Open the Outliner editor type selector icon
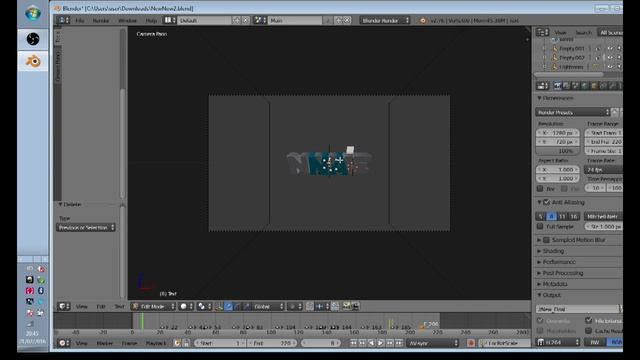The height and width of the screenshot is (360, 640). [x=542, y=32]
